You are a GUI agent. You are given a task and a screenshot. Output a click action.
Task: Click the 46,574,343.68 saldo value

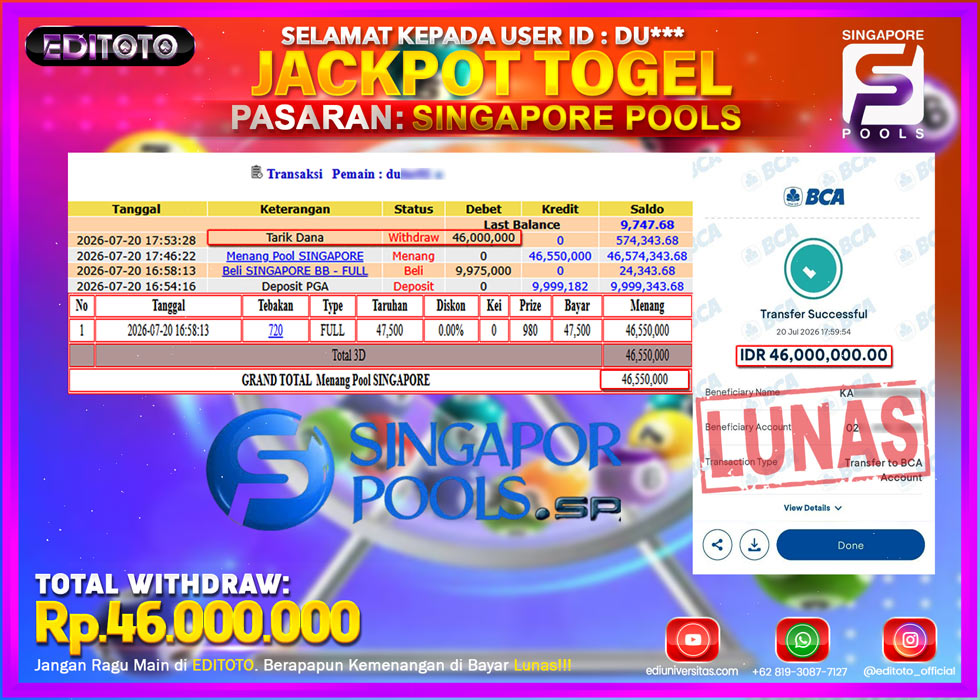647,256
